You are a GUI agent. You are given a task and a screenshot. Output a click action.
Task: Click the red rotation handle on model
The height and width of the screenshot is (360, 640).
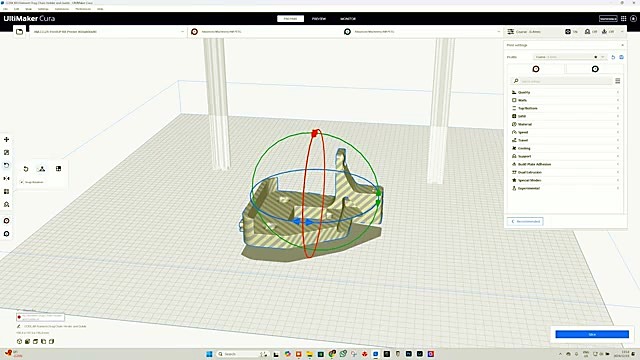[315, 133]
